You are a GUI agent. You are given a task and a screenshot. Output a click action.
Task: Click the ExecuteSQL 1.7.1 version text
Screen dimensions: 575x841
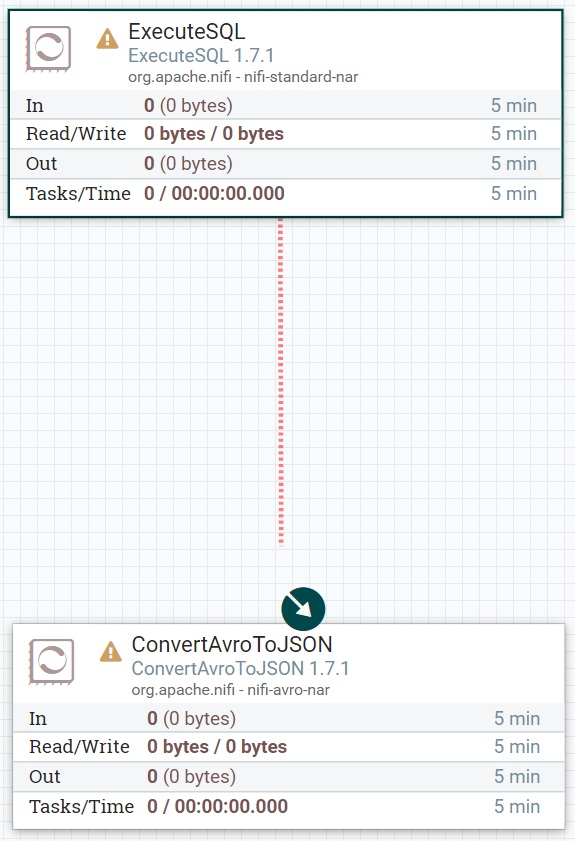(x=201, y=55)
